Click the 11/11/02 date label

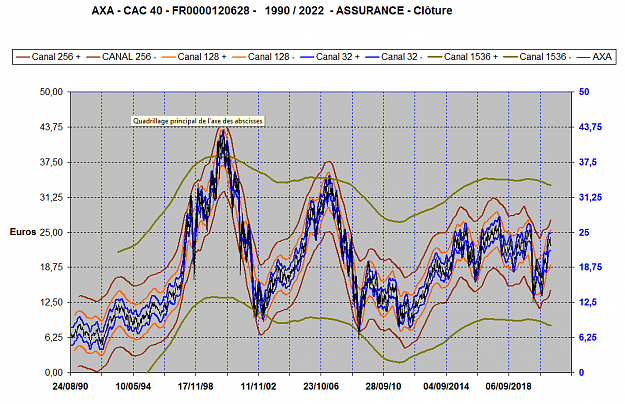click(x=258, y=386)
